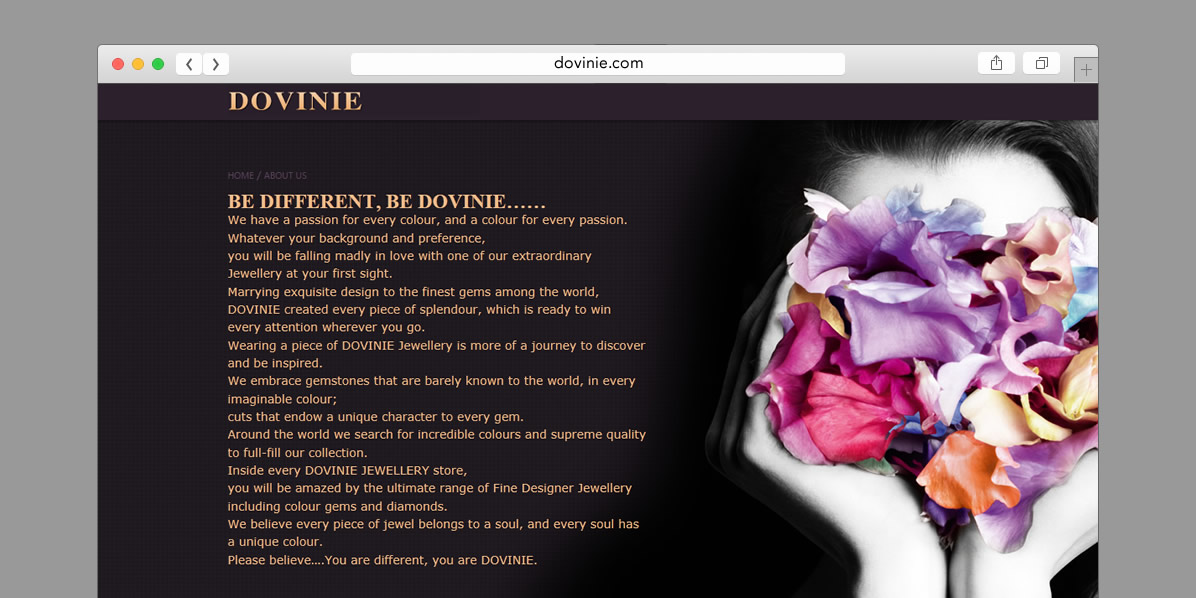Go back to the previous page

(189, 64)
